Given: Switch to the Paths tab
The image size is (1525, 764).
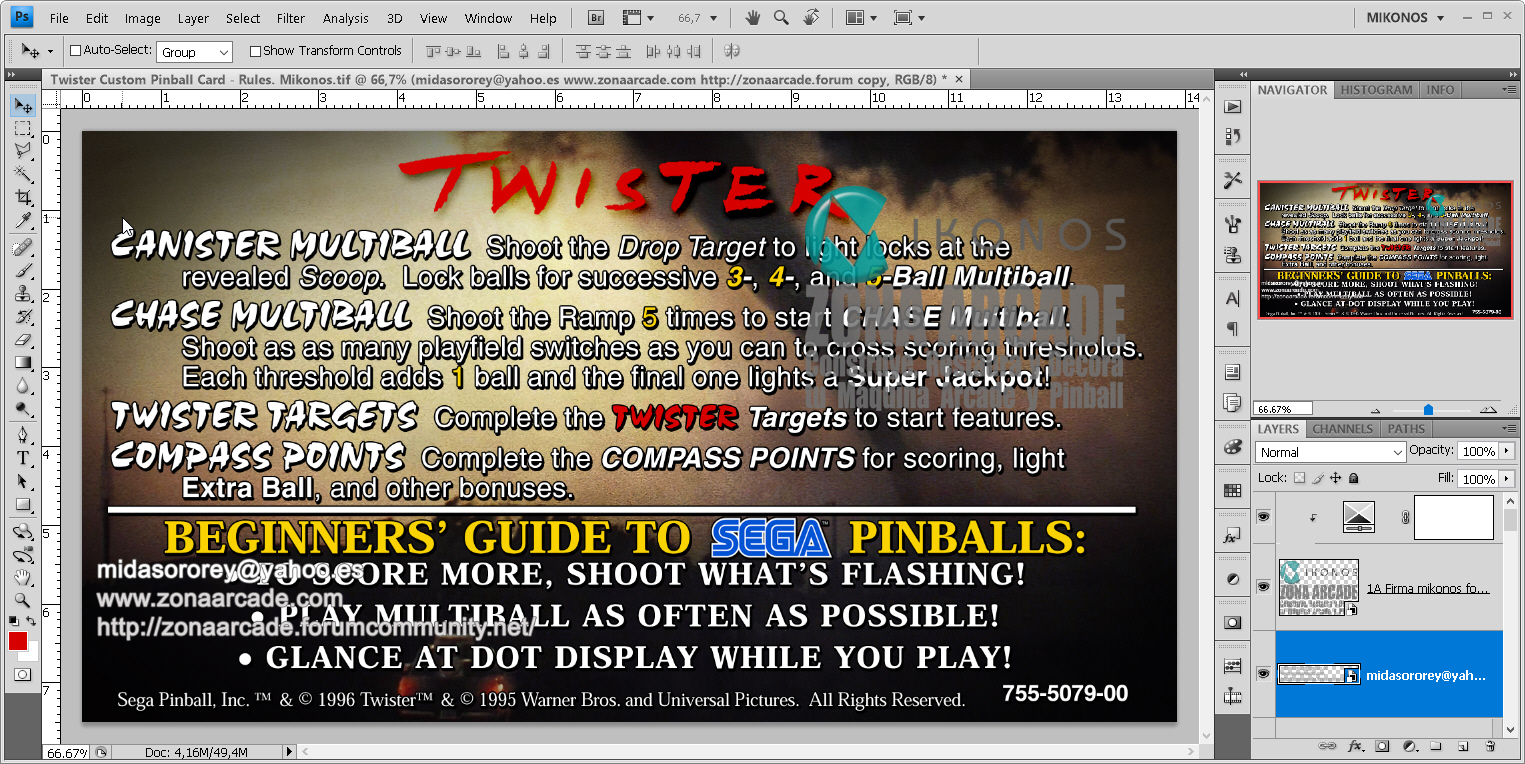Looking at the screenshot, I should [x=1406, y=429].
